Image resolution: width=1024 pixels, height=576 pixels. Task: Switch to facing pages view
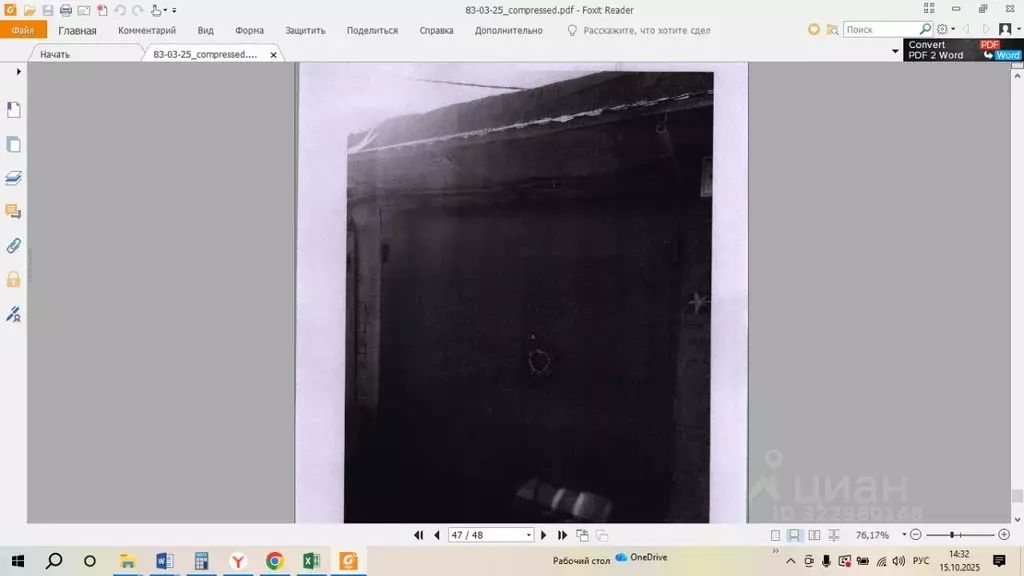(x=814, y=535)
